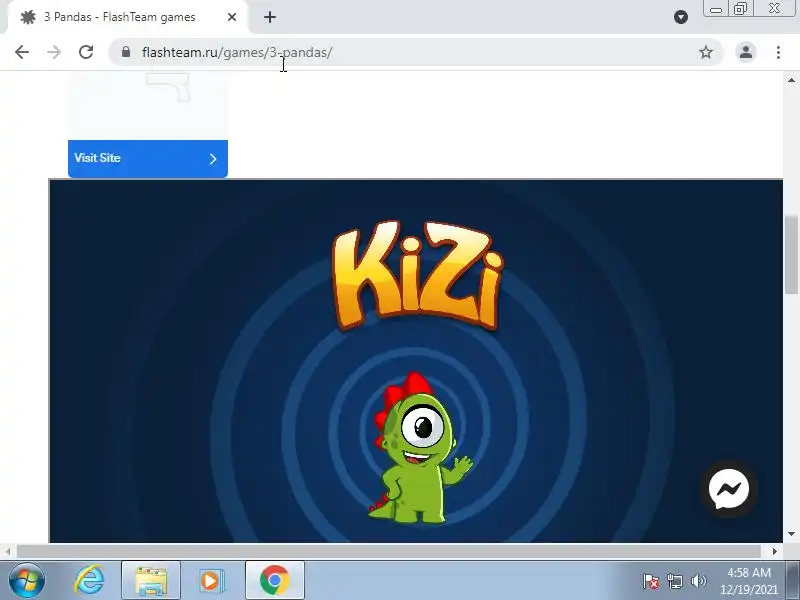Restore down the Chrome window
Screen dimensions: 800x600
[x=740, y=9]
